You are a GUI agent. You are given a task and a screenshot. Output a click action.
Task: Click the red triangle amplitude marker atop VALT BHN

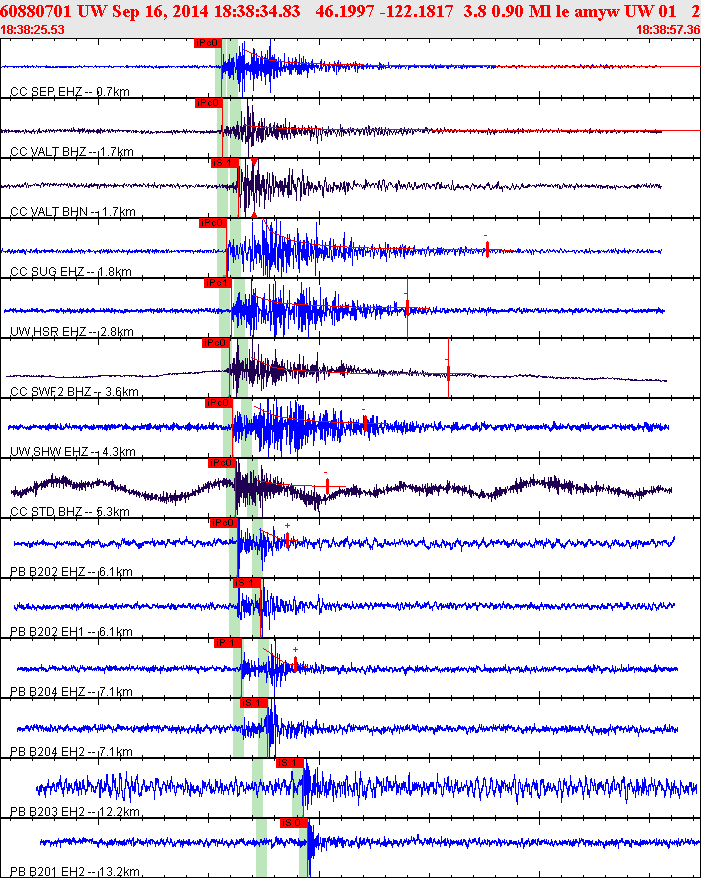254,161
